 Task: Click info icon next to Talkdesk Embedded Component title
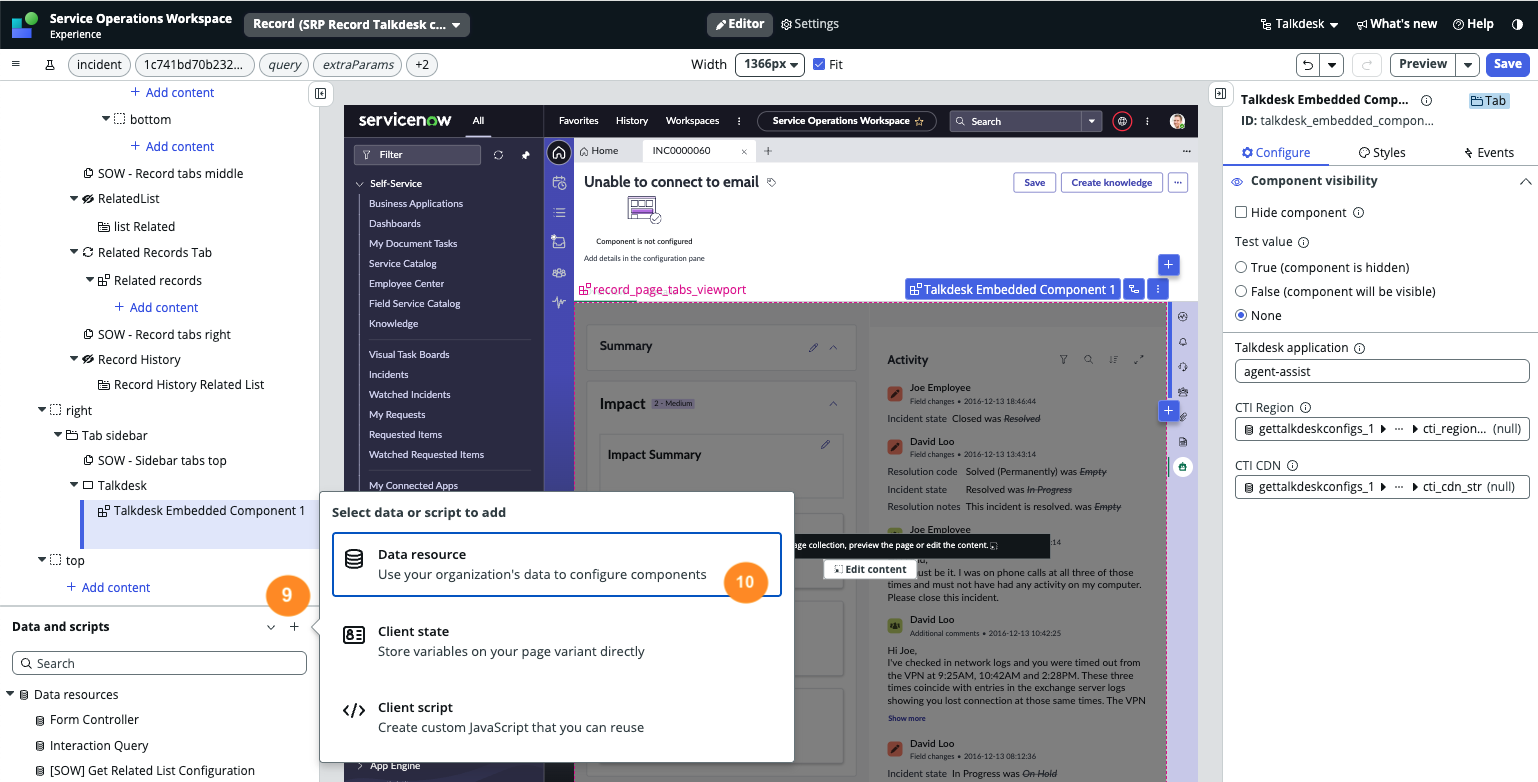1426,100
